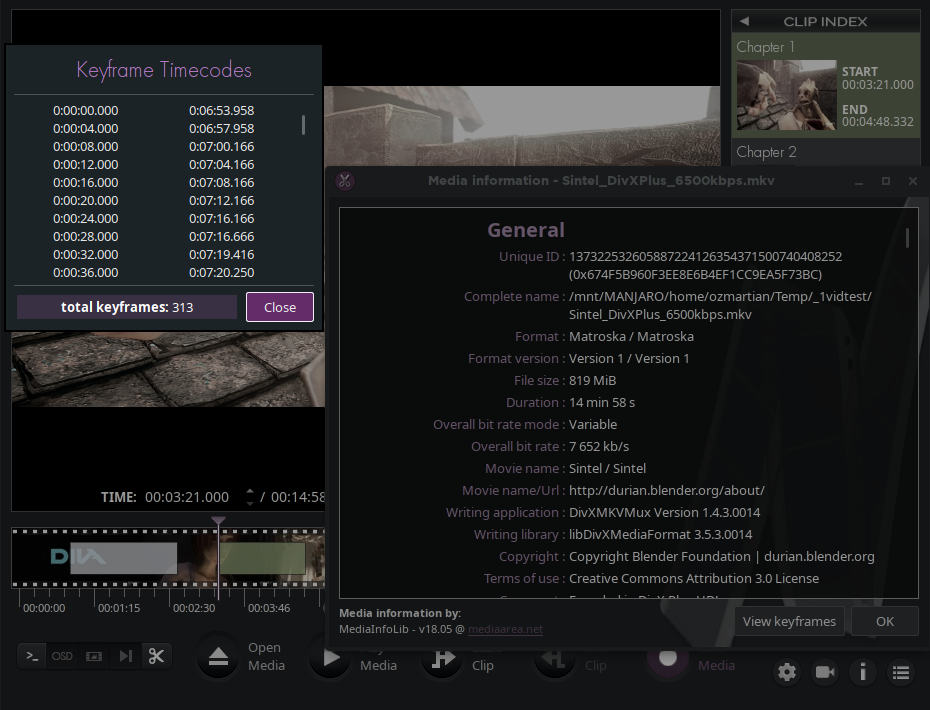The image size is (930, 710).
Task: Open Media using the eject icon
Action: 218,657
